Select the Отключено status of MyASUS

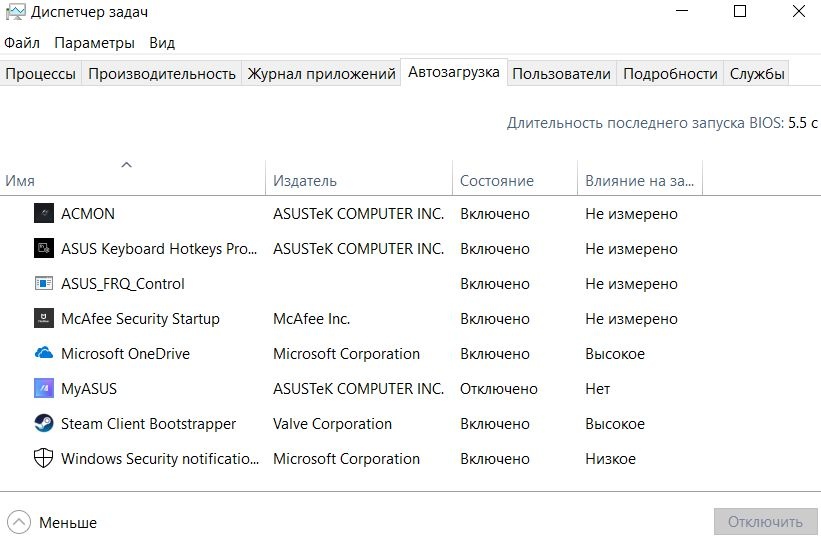pyautogui.click(x=499, y=388)
